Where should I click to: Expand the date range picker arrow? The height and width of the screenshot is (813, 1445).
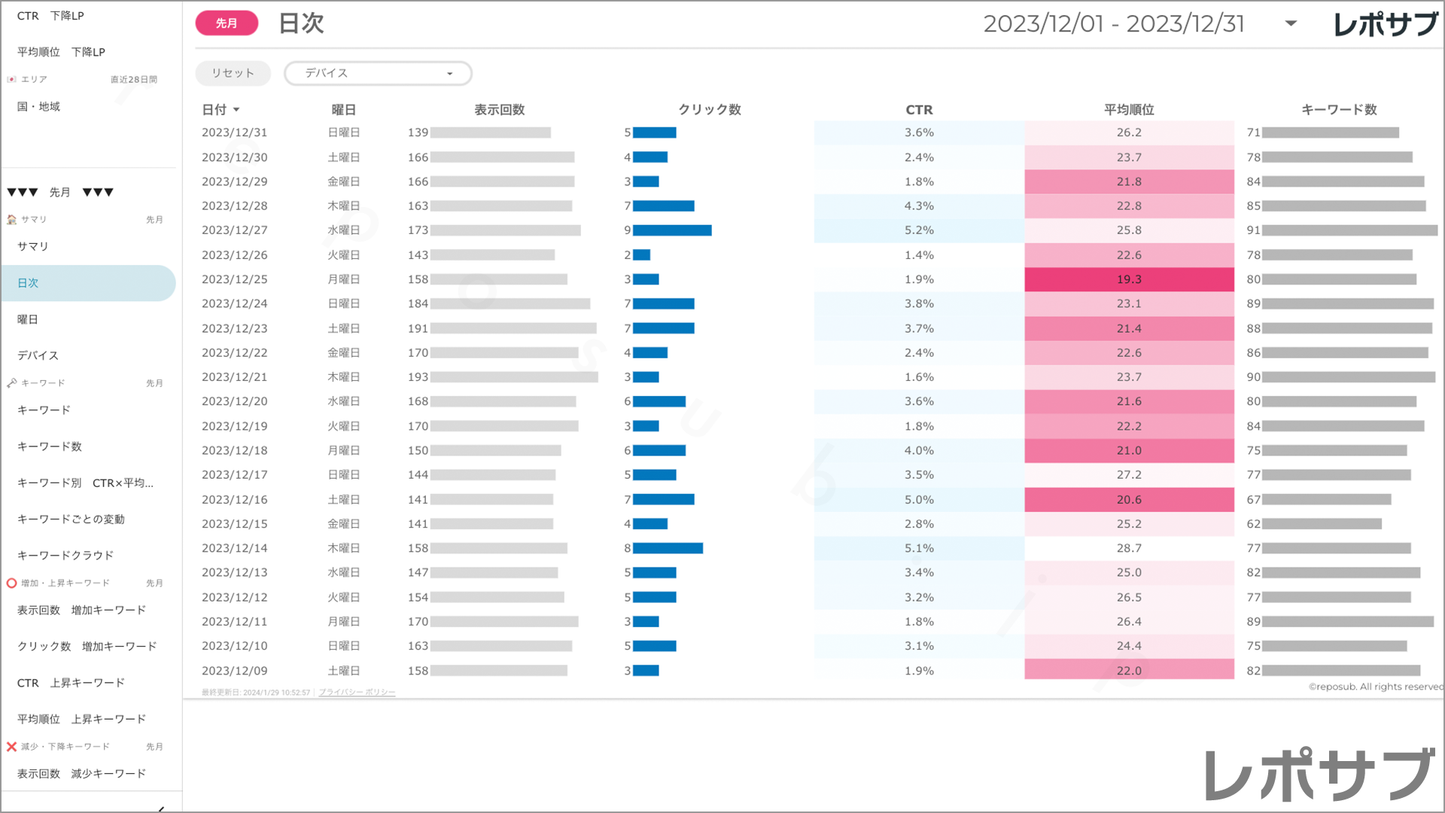(1291, 24)
